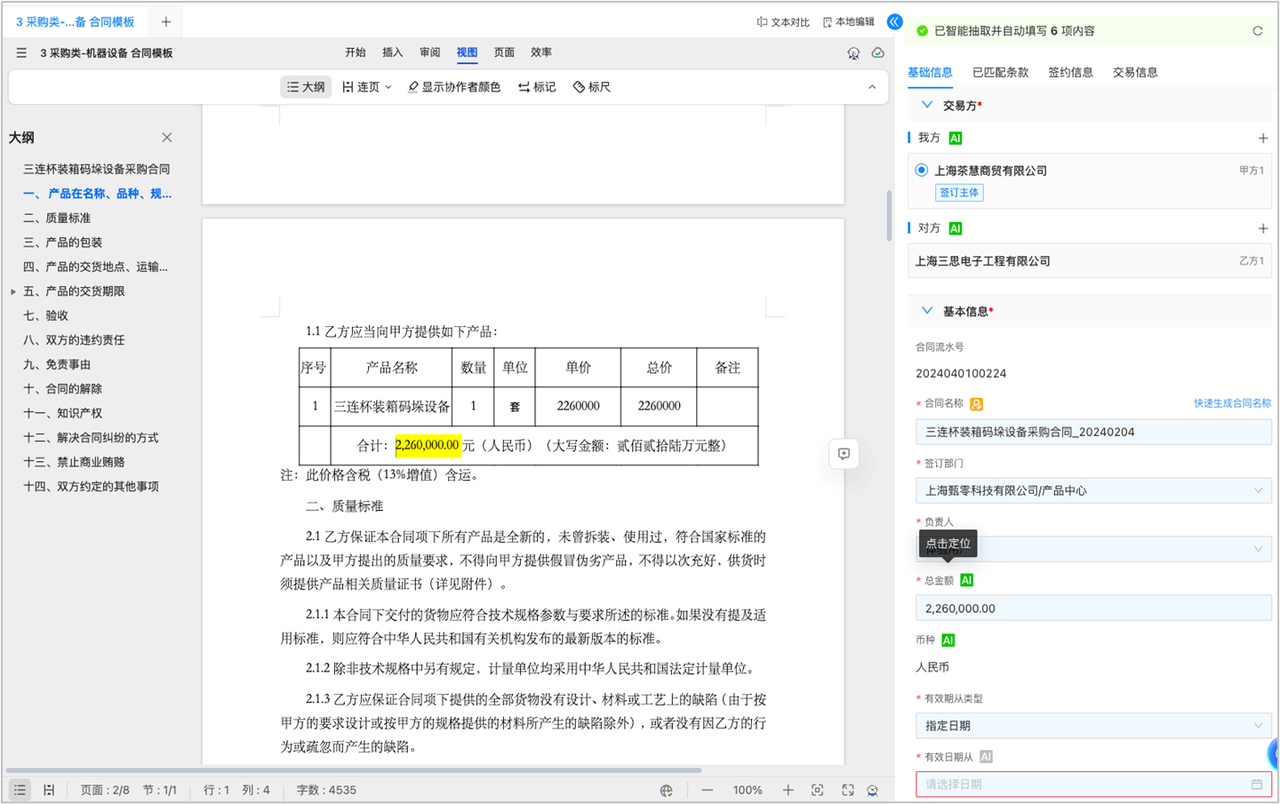The width and height of the screenshot is (1280, 804).
Task: Click the comment icon at the document's right edge
Action: (x=844, y=454)
